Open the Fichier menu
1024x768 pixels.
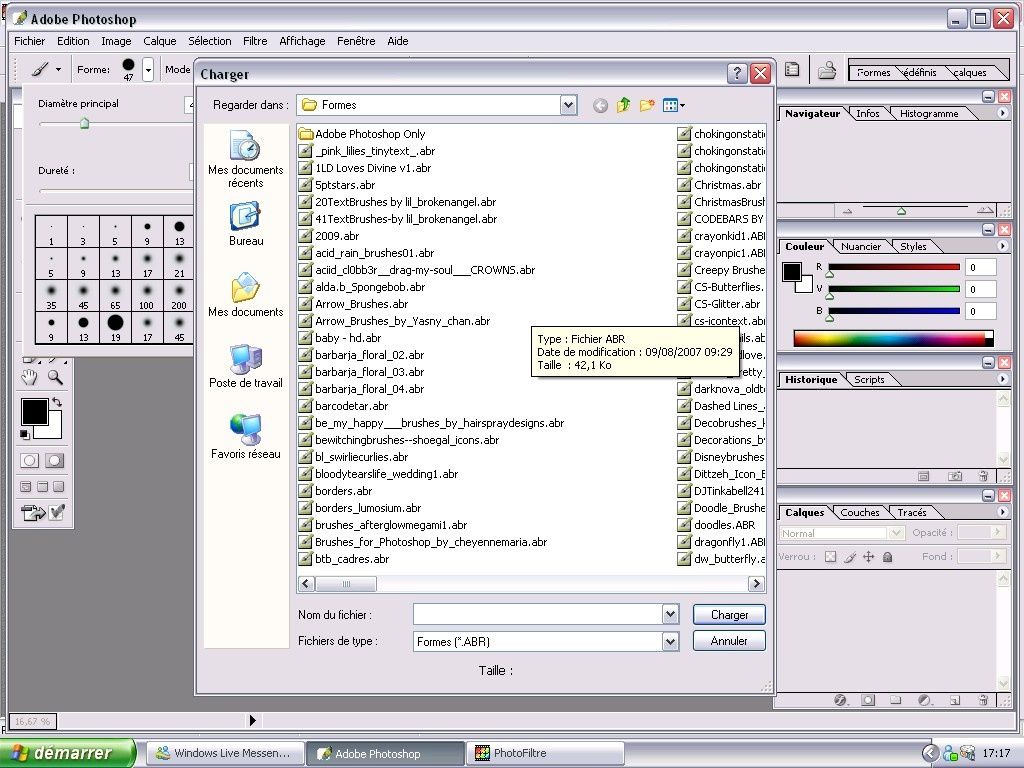point(29,41)
